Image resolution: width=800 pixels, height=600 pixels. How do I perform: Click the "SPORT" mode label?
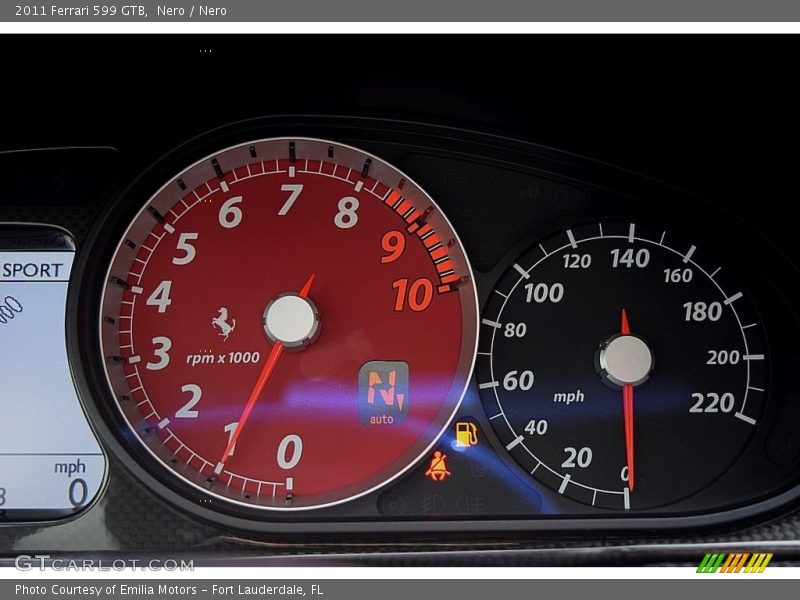pos(33,270)
